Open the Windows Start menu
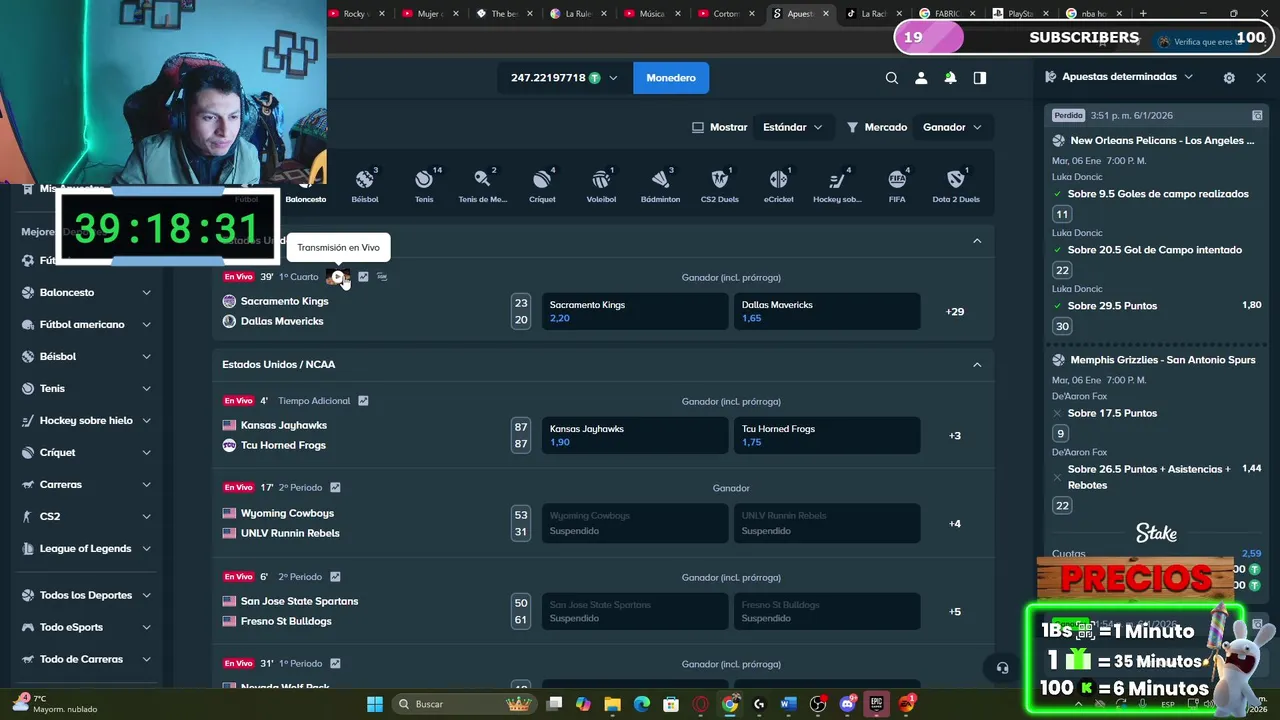Screen dimensions: 1280x720 pos(375,704)
